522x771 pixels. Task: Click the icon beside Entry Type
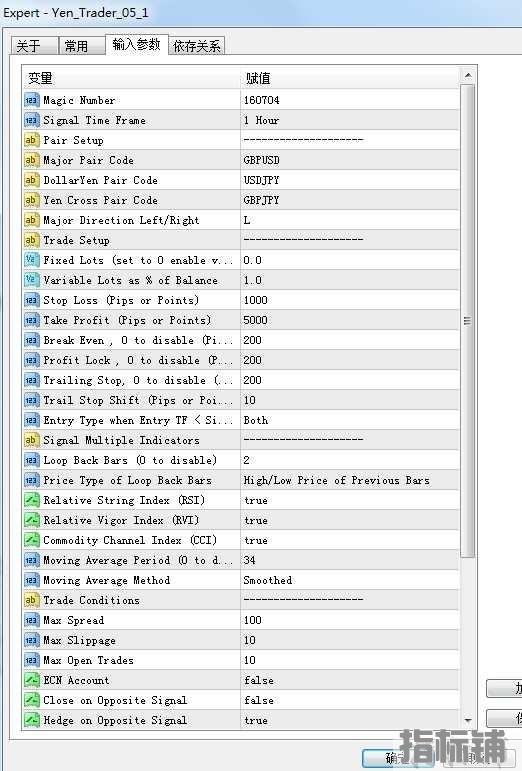point(31,420)
